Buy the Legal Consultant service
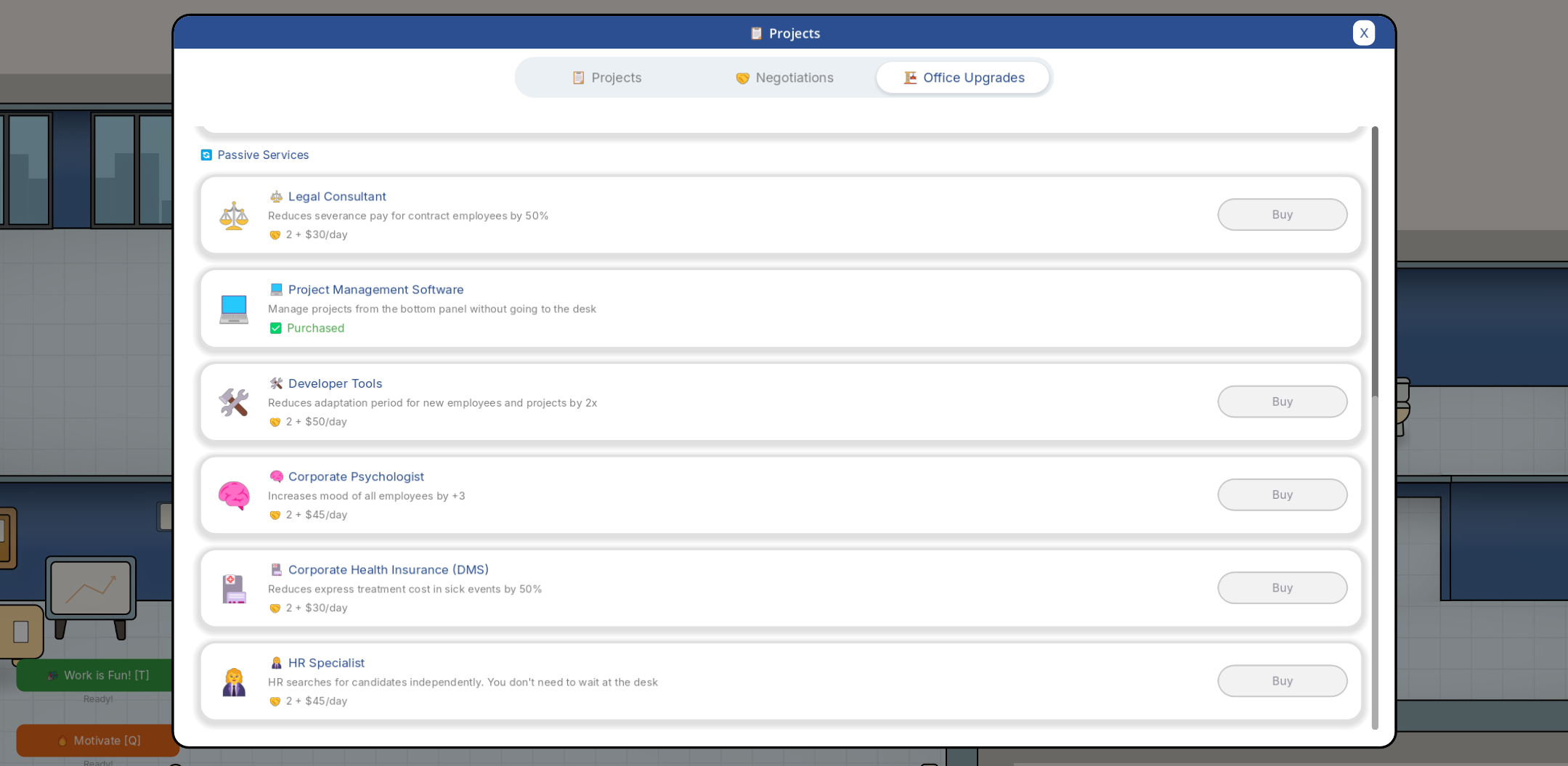The width and height of the screenshot is (1568, 766). pyautogui.click(x=1282, y=215)
